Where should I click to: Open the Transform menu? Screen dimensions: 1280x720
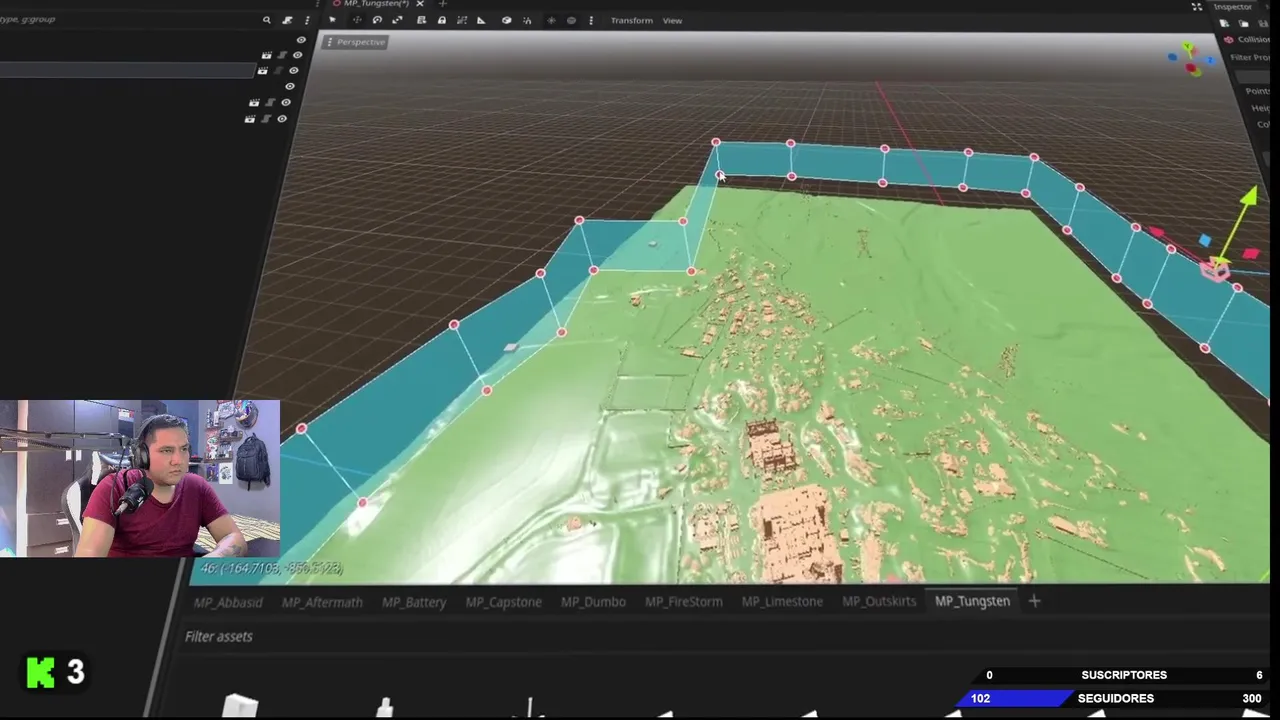coord(632,20)
